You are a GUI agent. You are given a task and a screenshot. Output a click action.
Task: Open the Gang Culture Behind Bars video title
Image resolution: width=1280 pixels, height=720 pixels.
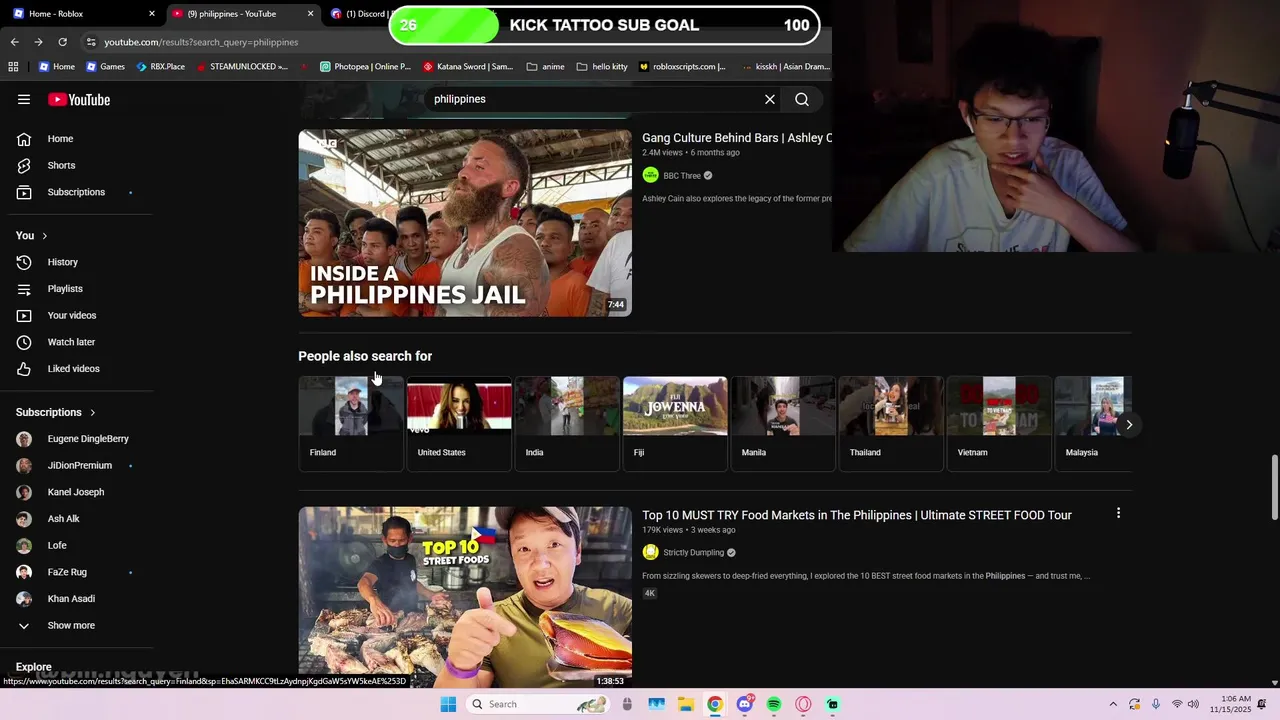tap(737, 138)
